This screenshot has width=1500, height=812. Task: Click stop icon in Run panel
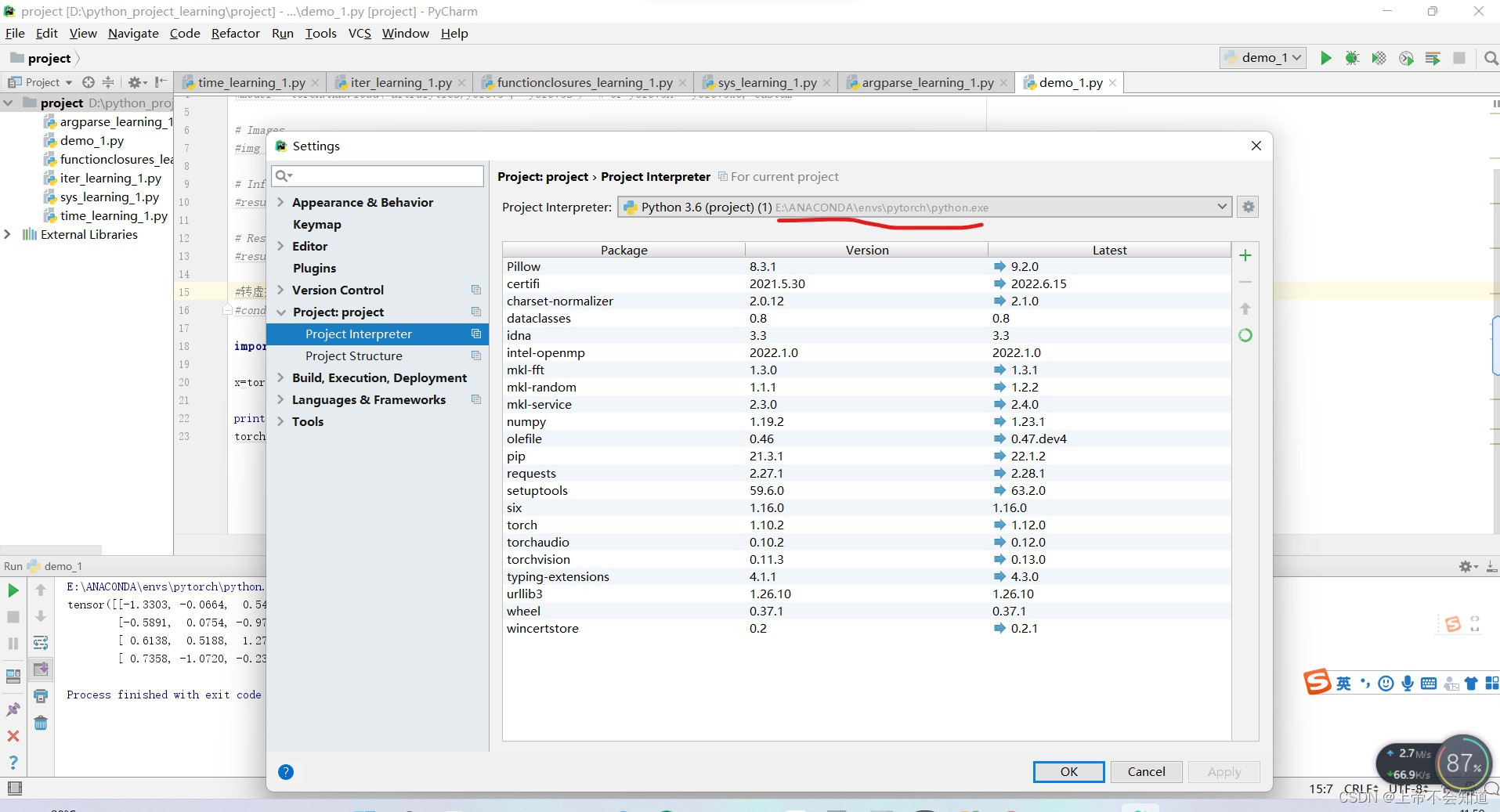[13, 617]
